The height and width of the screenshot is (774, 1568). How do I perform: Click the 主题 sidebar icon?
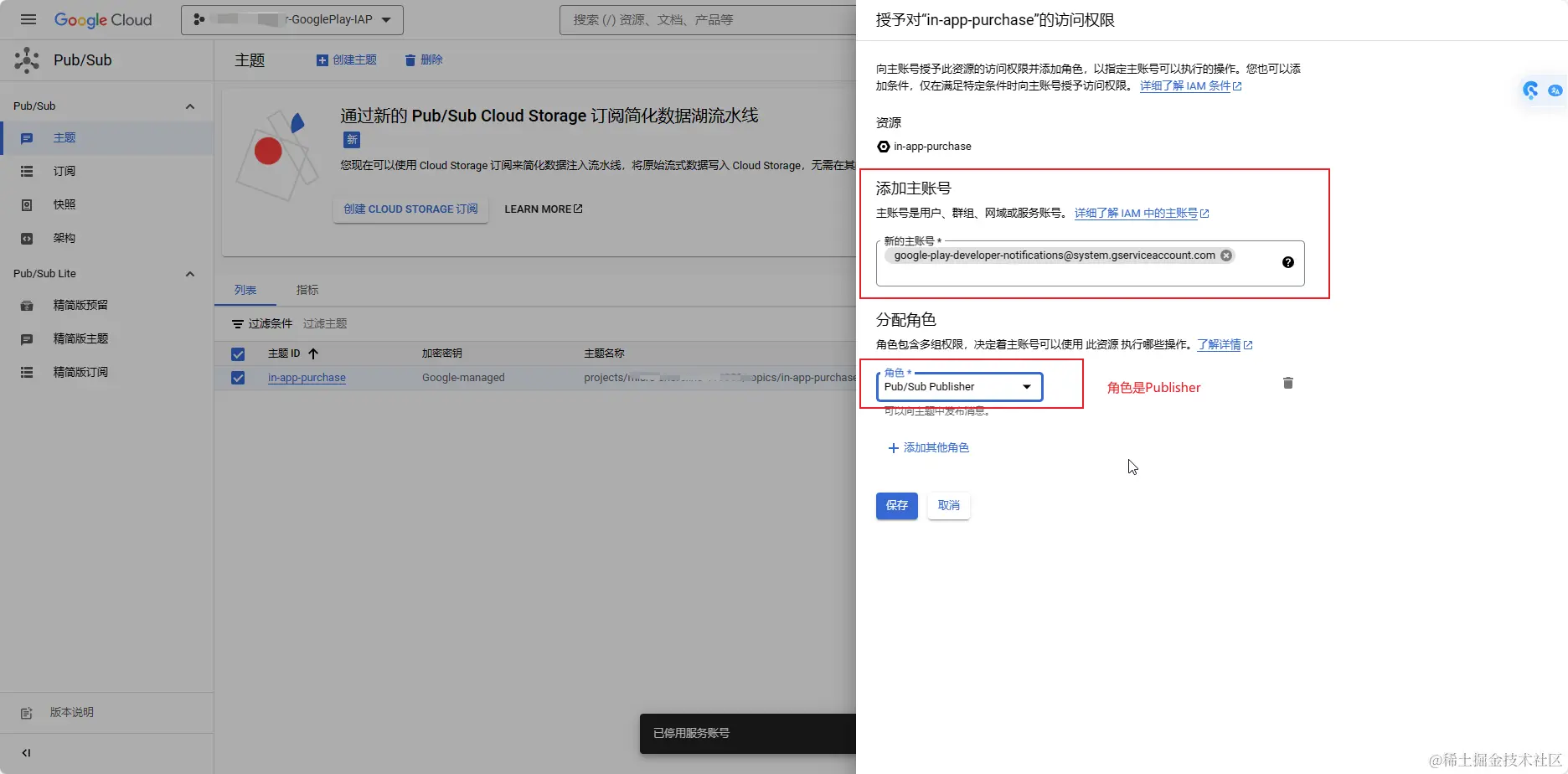pos(27,138)
